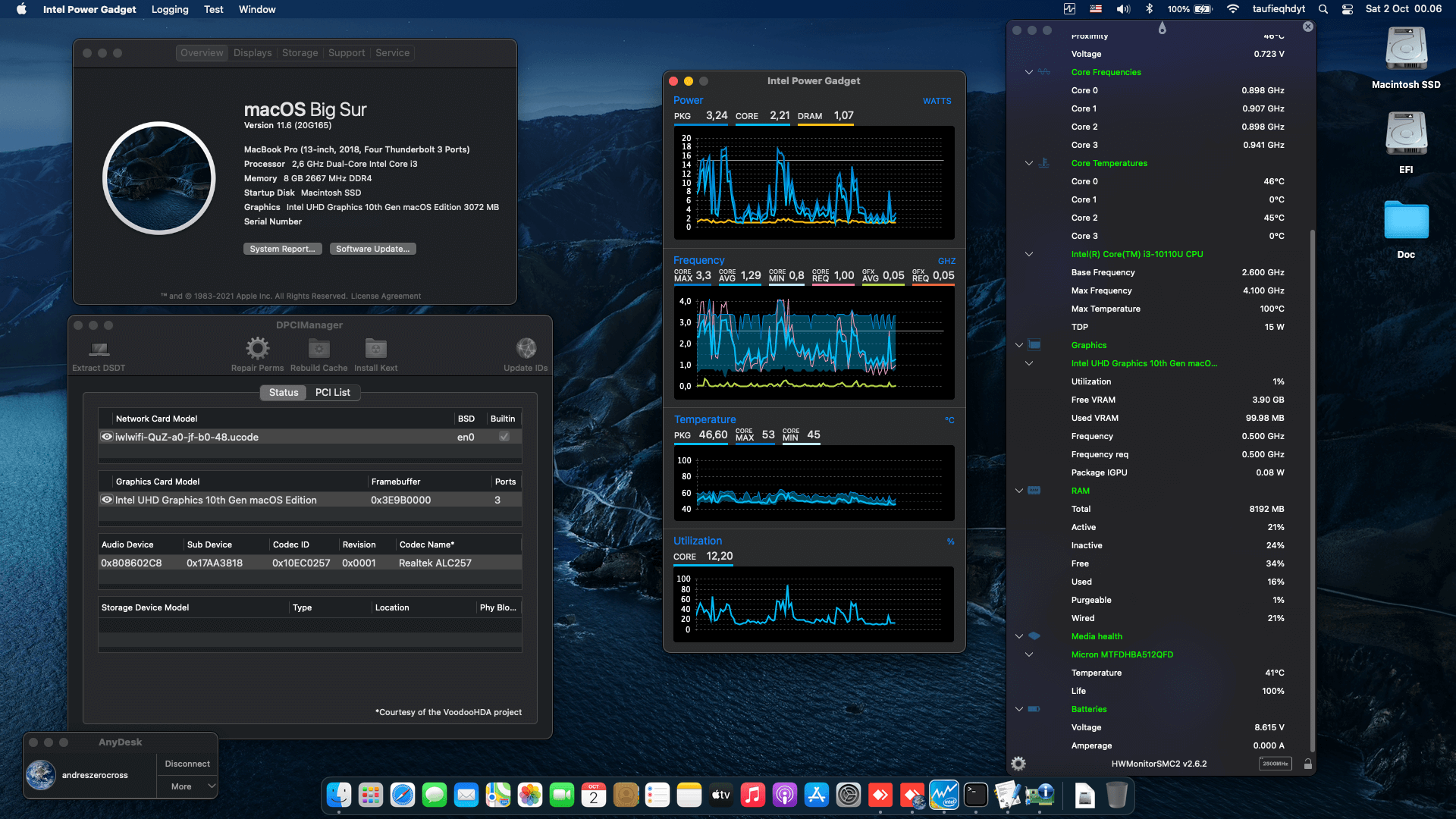Screen dimensions: 1456x819
Task: Collapse the Batteries section chevron
Action: [x=1019, y=709]
